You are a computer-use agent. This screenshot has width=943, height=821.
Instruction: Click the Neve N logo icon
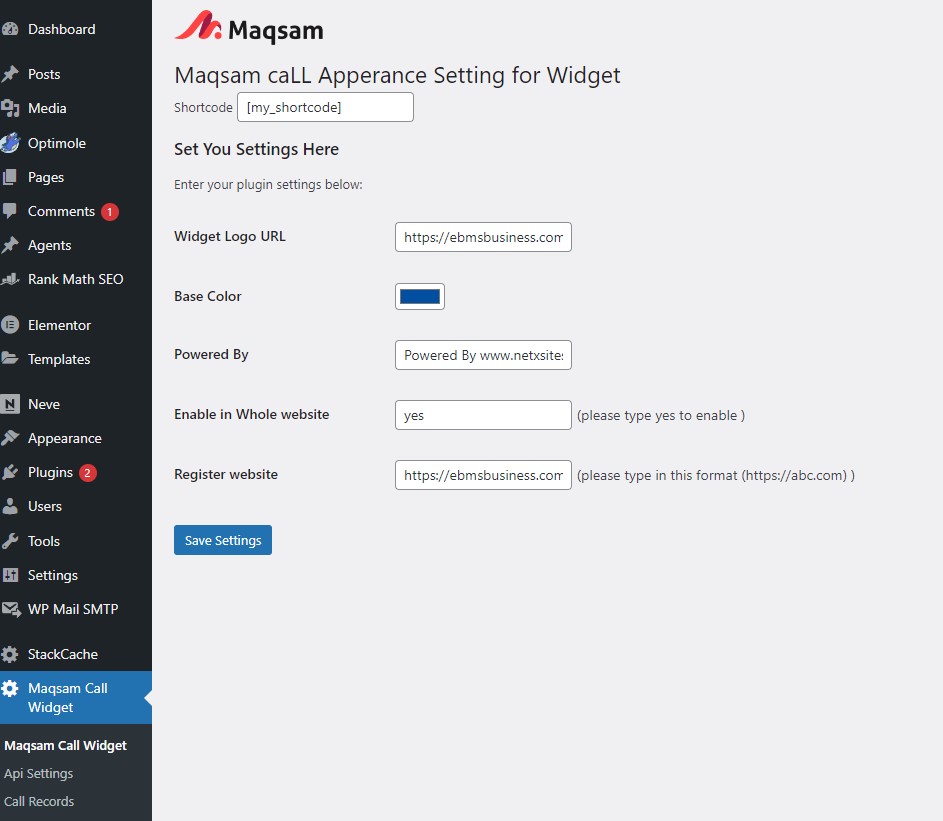[x=10, y=404]
